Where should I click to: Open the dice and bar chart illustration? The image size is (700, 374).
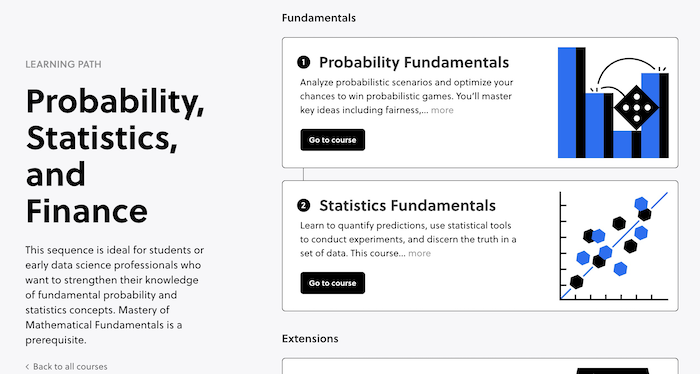point(613,103)
